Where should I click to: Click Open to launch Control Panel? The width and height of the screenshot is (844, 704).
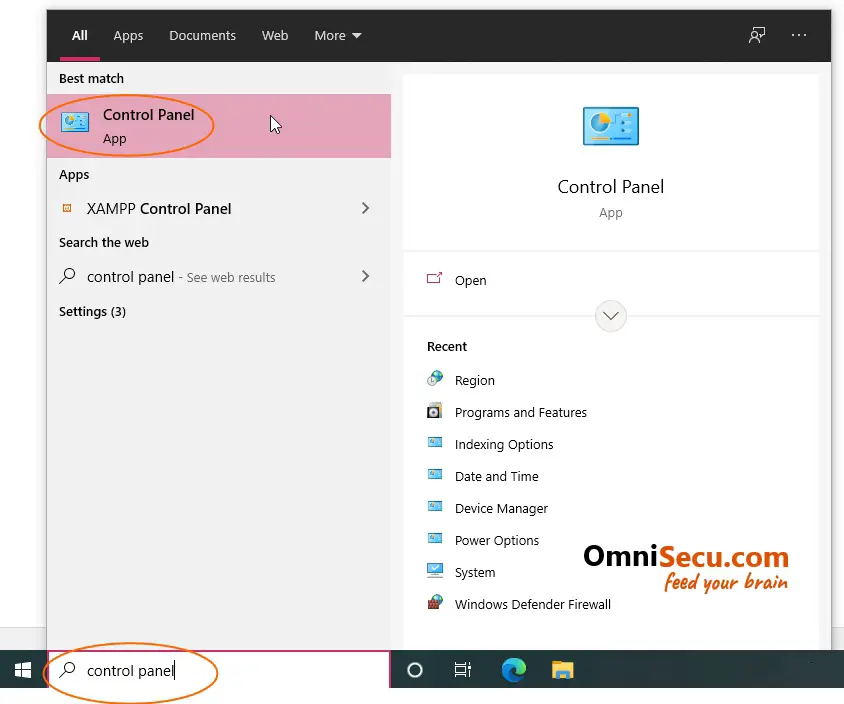(x=470, y=280)
